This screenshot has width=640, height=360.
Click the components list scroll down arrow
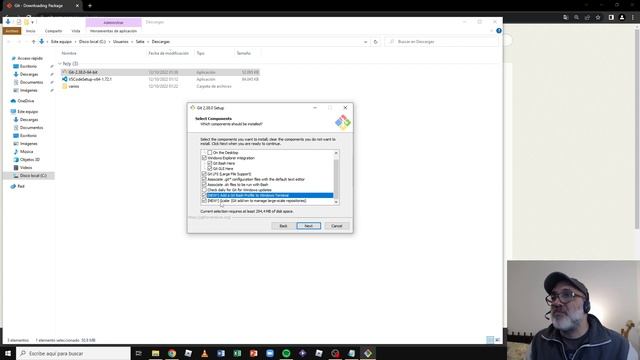point(336,202)
